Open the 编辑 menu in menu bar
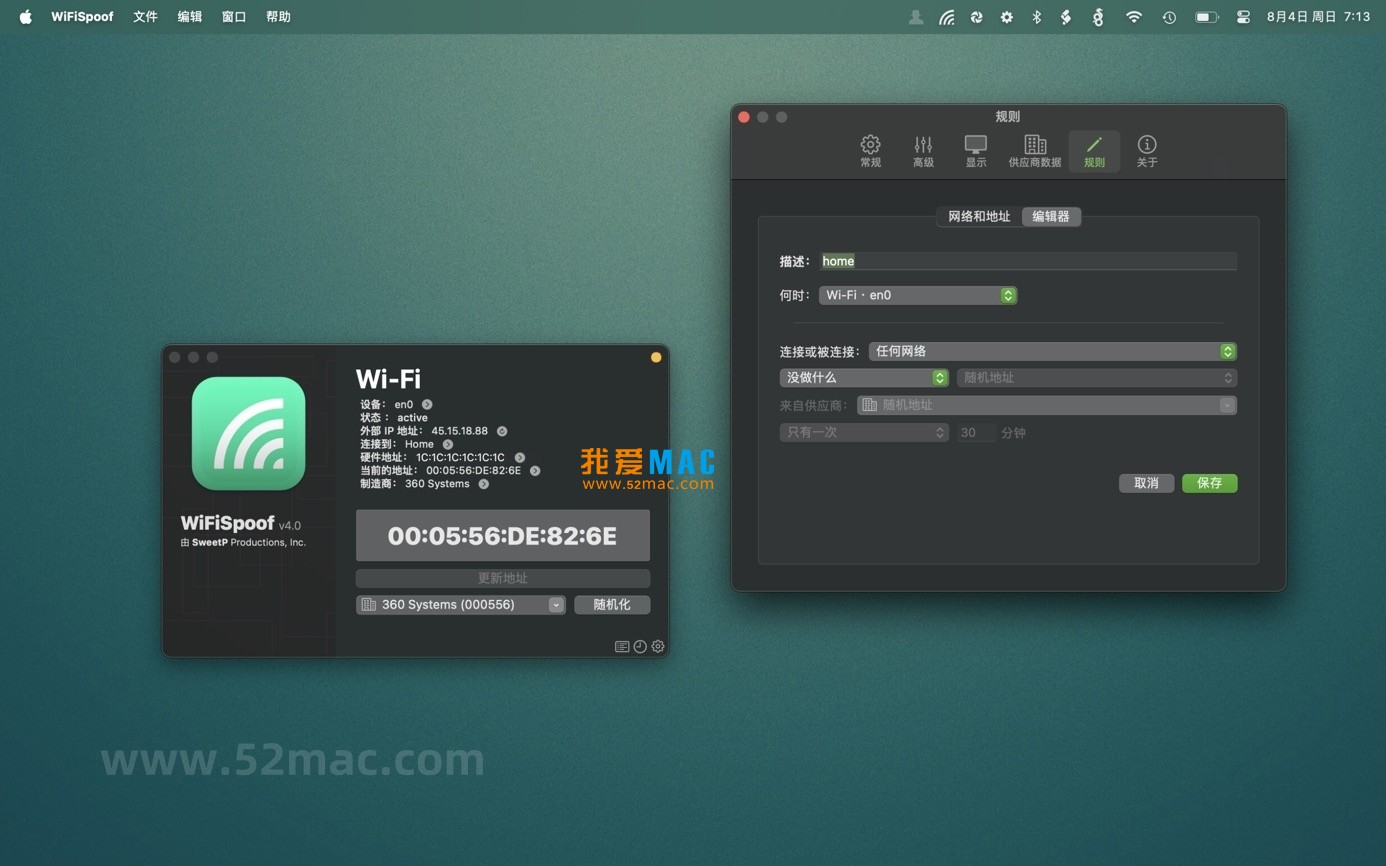Viewport: 1386px width, 866px height. pos(189,17)
